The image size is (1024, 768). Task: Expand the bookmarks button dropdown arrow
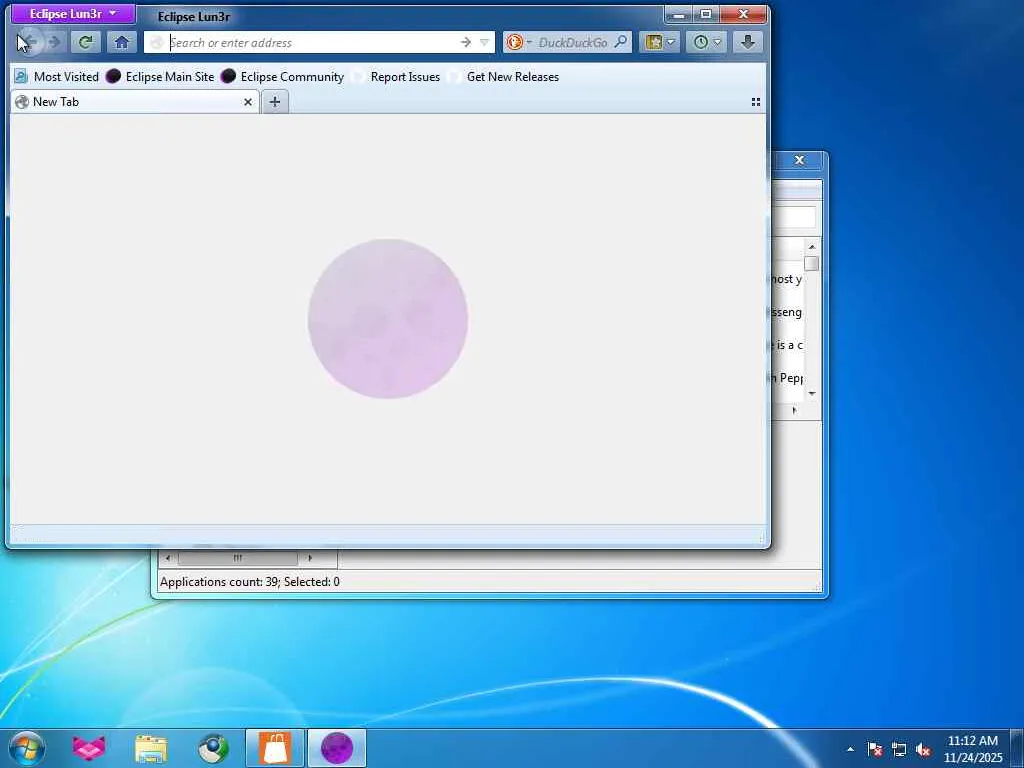pyautogui.click(x=671, y=42)
